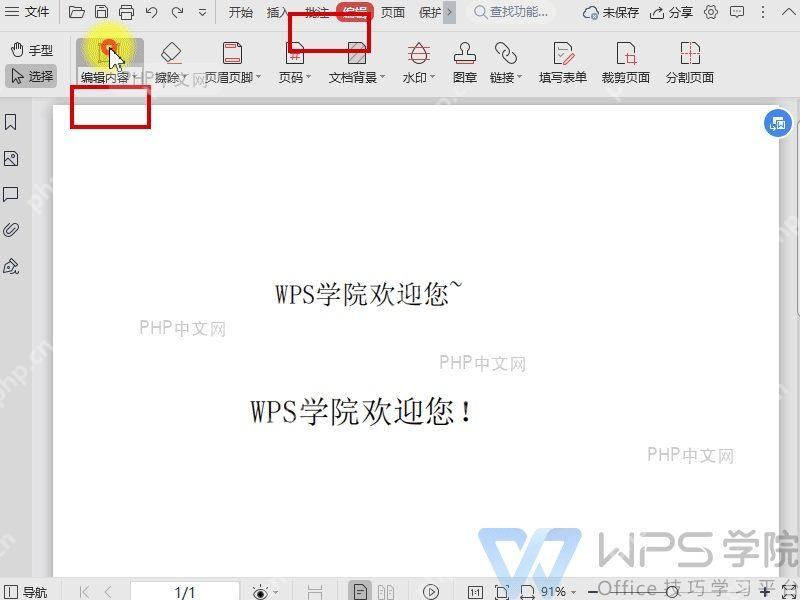Screen dimensions: 800x600
Task: Open the 擦除 dropdown arrow
Action: tap(185, 77)
